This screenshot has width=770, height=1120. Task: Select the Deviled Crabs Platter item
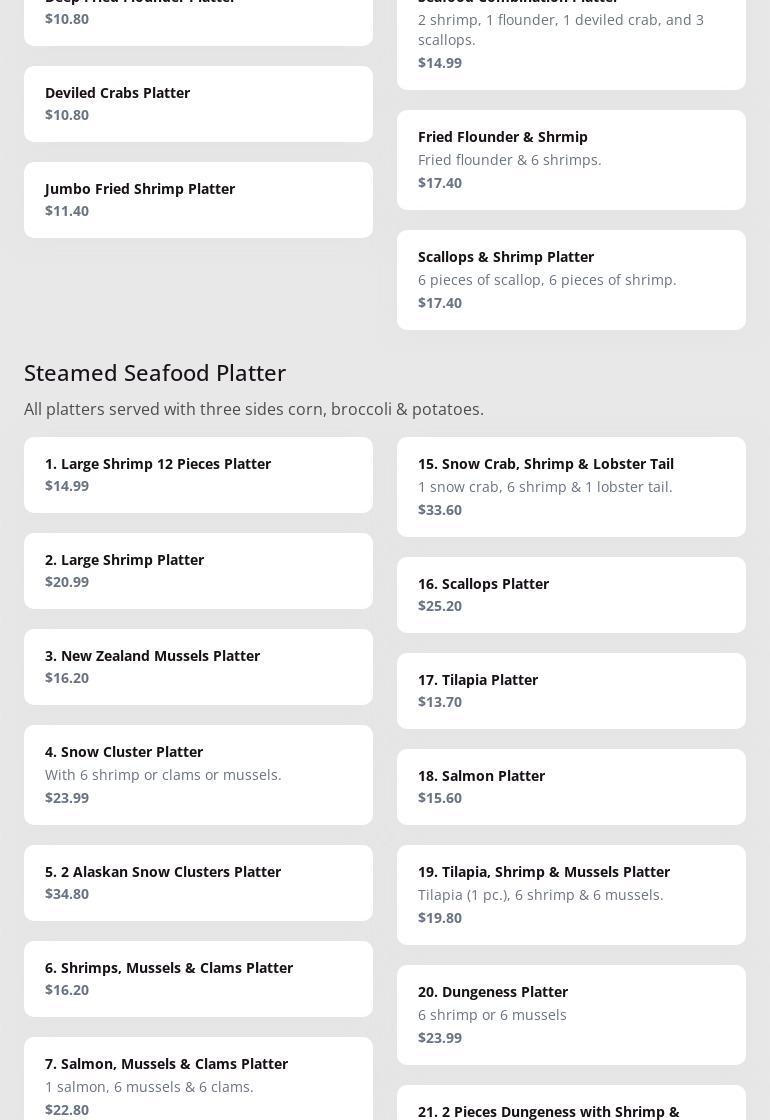pyautogui.click(x=198, y=104)
